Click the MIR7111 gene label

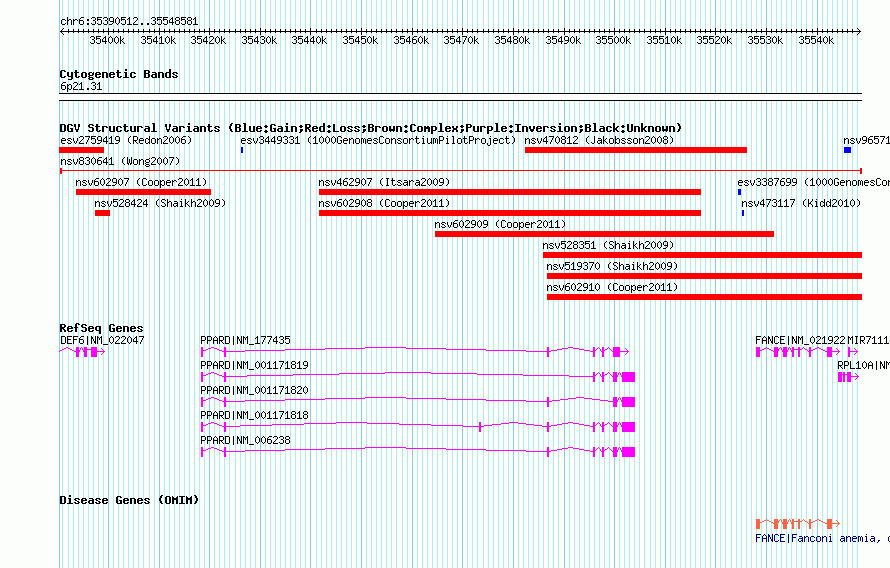pos(868,340)
